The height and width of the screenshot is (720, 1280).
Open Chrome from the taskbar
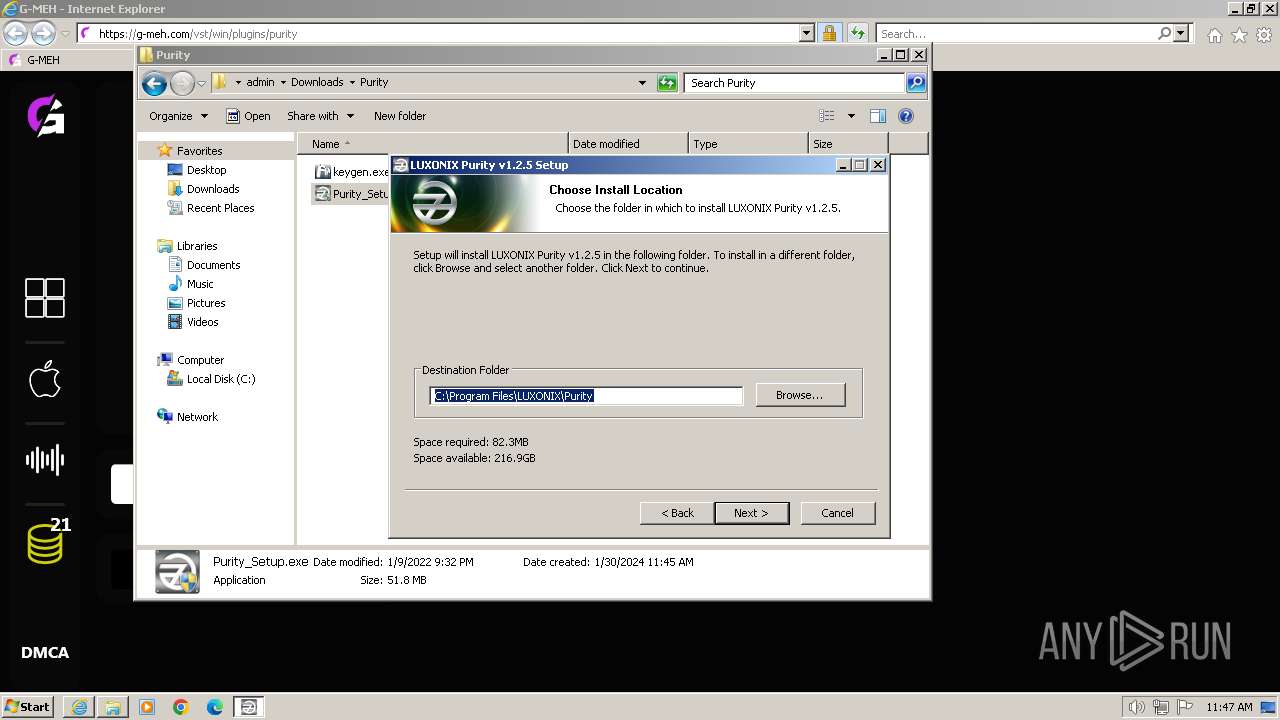(181, 707)
